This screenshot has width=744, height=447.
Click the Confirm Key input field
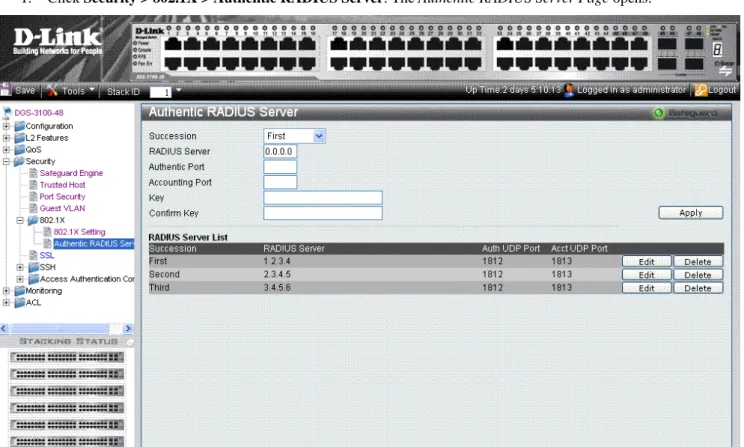pyautogui.click(x=323, y=213)
